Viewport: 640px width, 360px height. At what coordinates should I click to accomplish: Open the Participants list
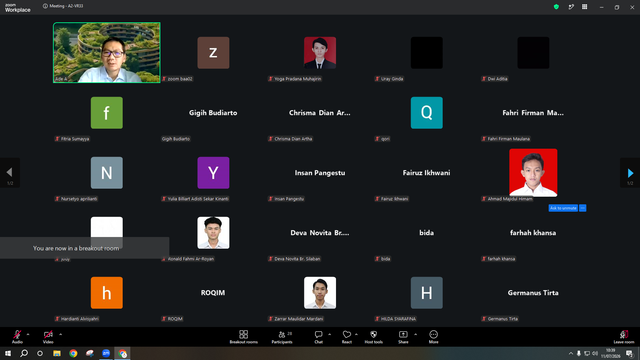[x=282, y=337]
